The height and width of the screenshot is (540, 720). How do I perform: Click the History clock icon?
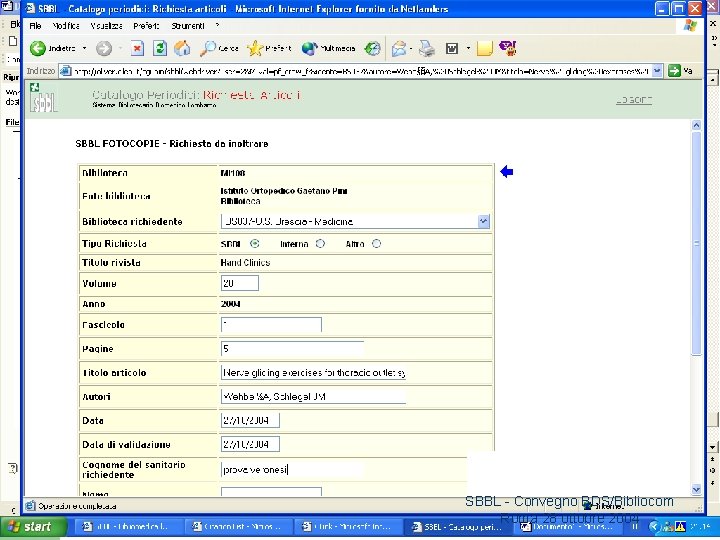coord(372,48)
